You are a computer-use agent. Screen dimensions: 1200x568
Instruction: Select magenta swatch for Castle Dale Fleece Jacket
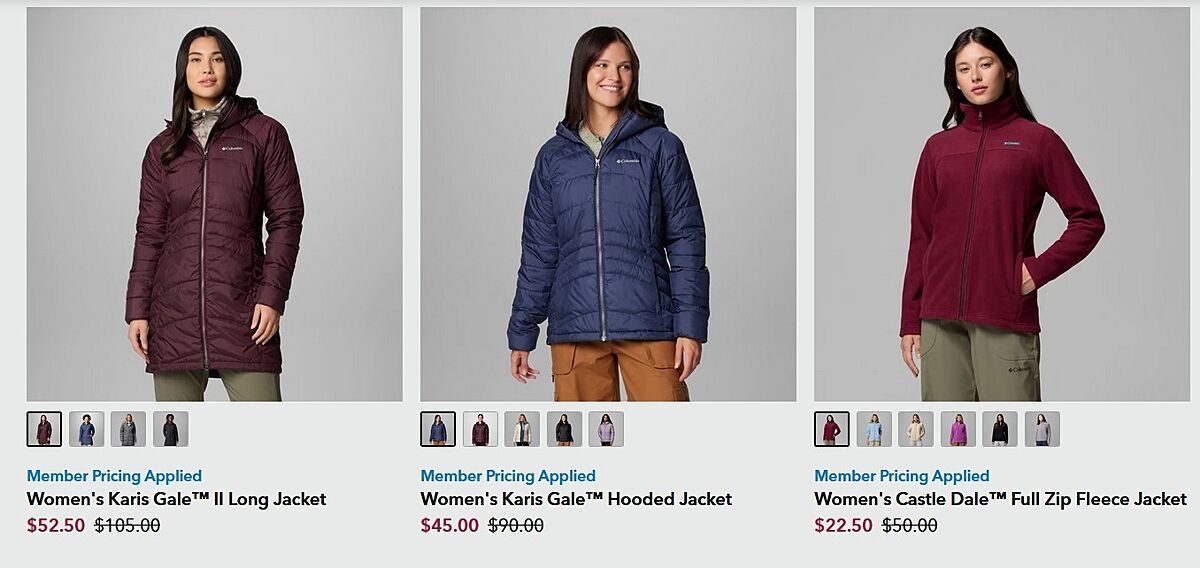coord(958,429)
